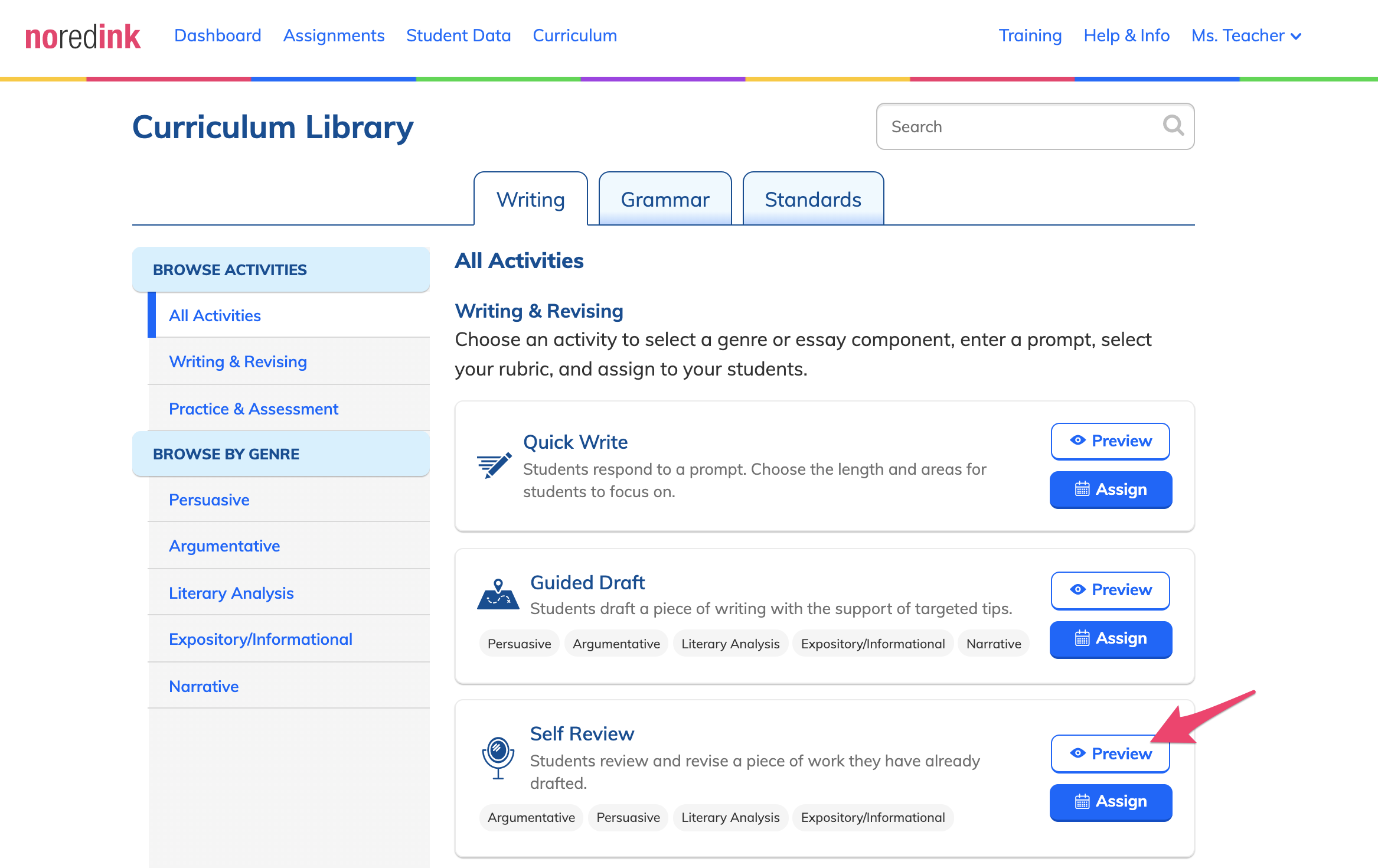
Task: Open the Training link
Action: click(1030, 35)
